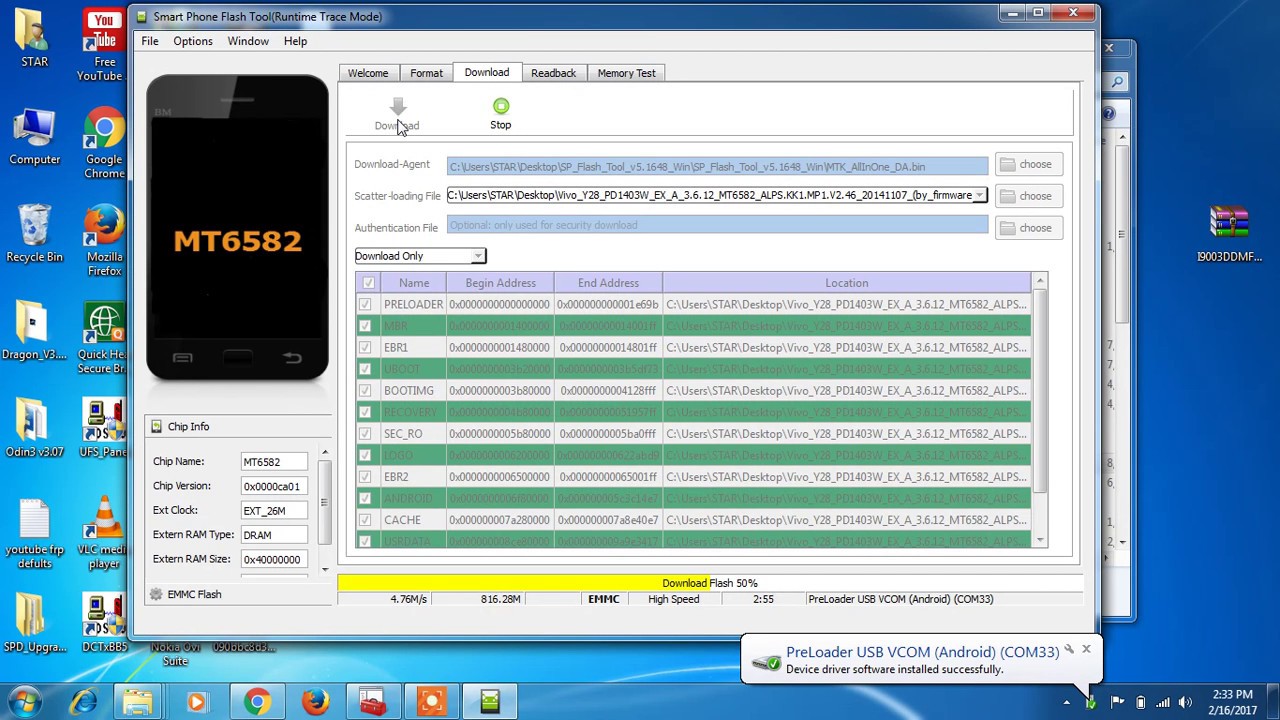Launch DCTxBB5 desktop shortcut

coord(104,624)
